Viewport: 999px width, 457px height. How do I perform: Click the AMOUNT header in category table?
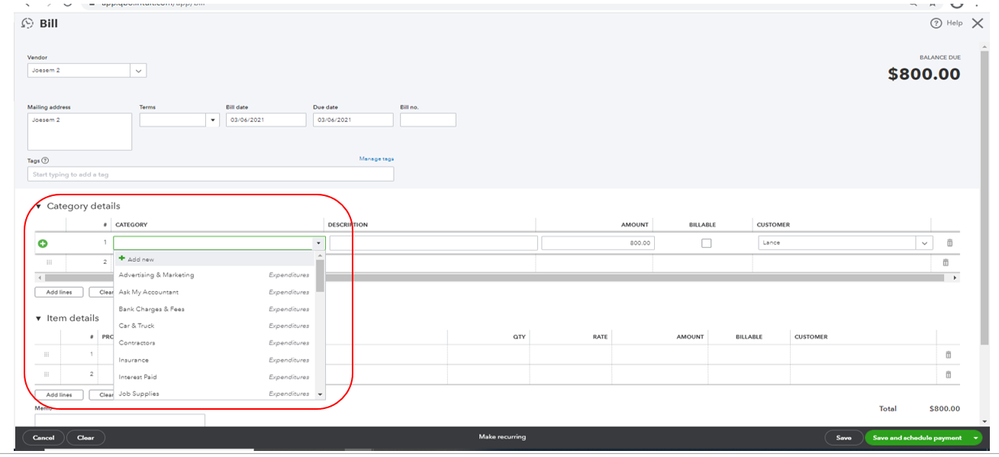pos(635,225)
